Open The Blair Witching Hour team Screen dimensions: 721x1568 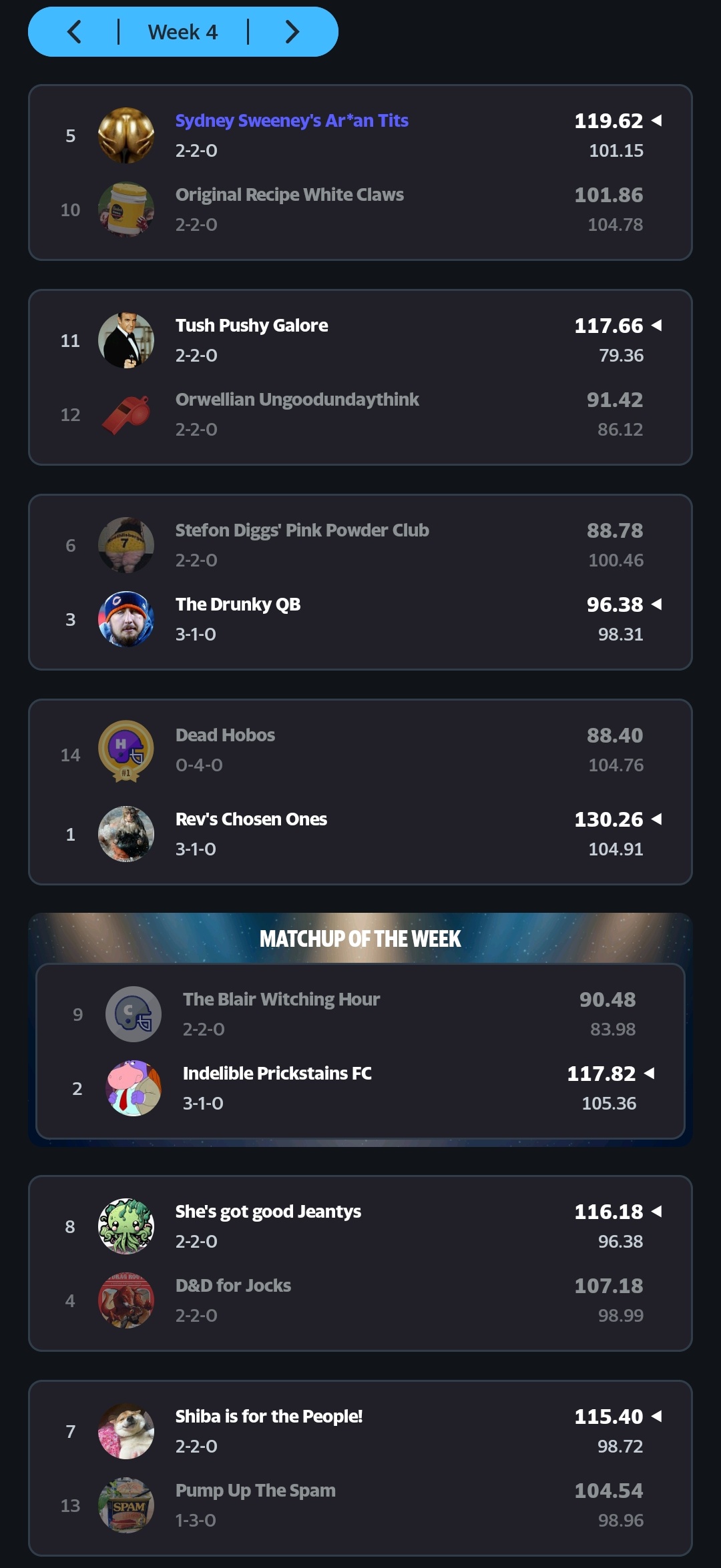point(281,1000)
